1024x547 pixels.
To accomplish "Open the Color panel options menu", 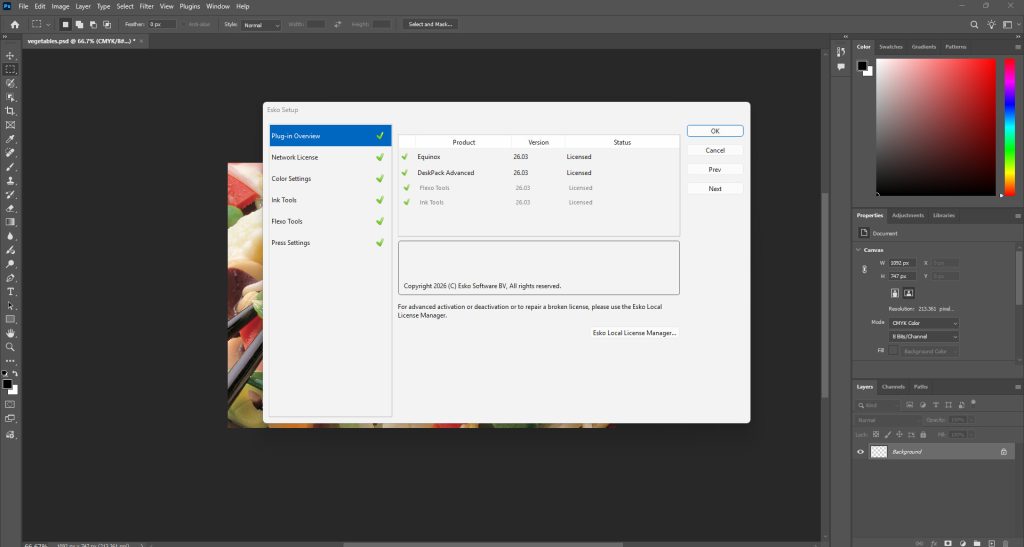I will click(1017, 47).
